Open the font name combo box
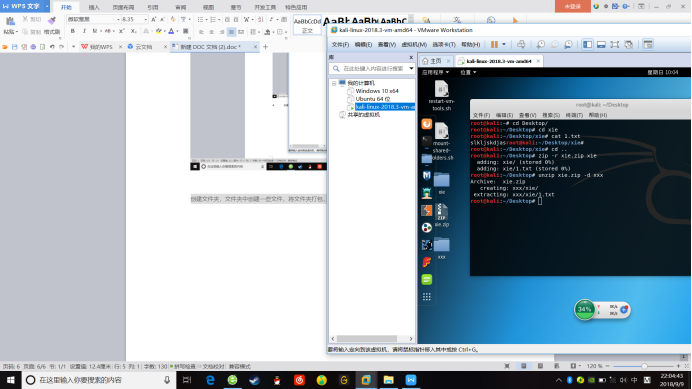Screen dimensions: 692x389 click(x=93, y=19)
